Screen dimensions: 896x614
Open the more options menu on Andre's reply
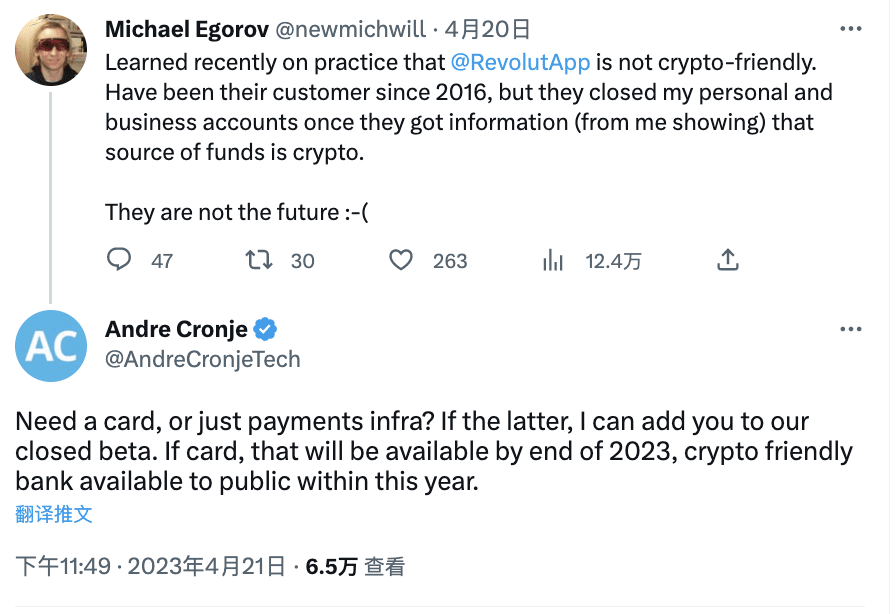pos(851,329)
